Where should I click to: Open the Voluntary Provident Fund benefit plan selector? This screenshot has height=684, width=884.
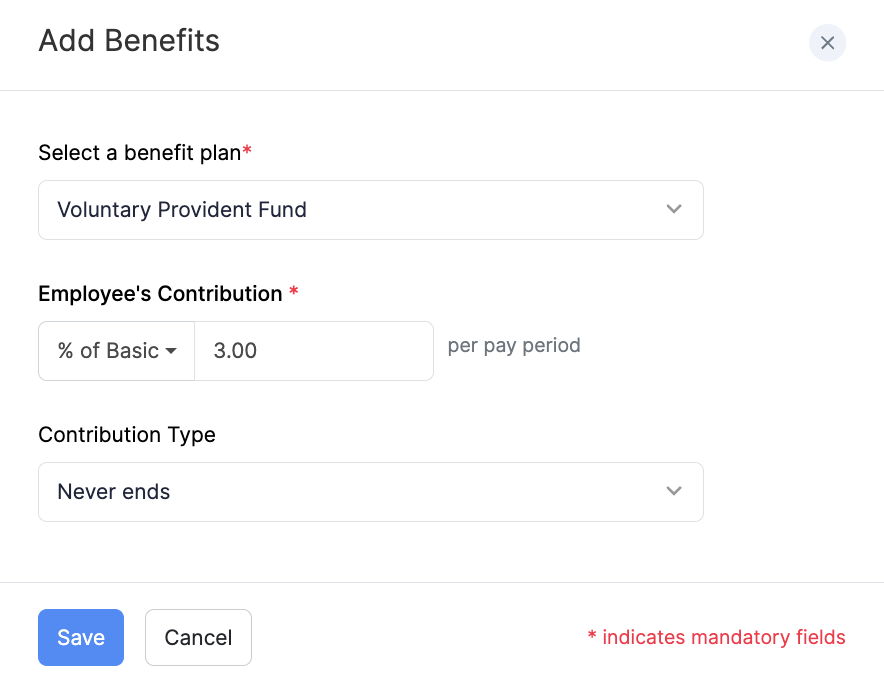(370, 210)
